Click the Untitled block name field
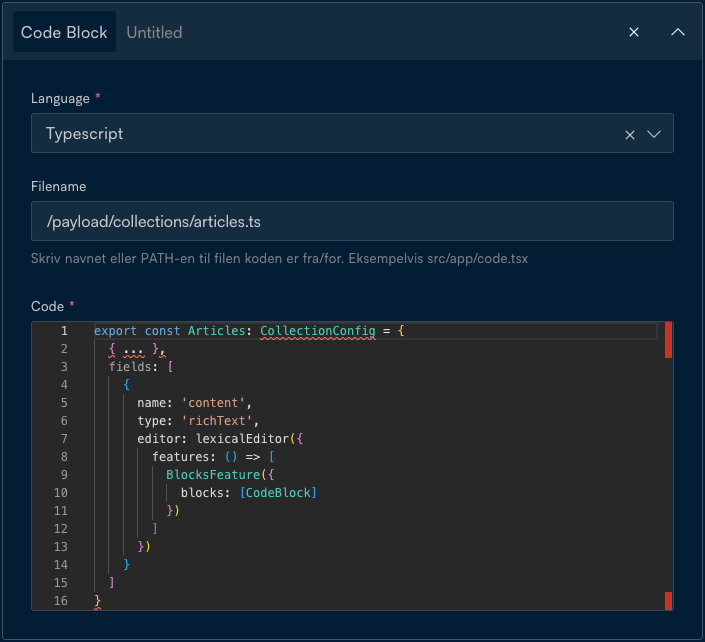The width and height of the screenshot is (705, 642). tap(154, 32)
